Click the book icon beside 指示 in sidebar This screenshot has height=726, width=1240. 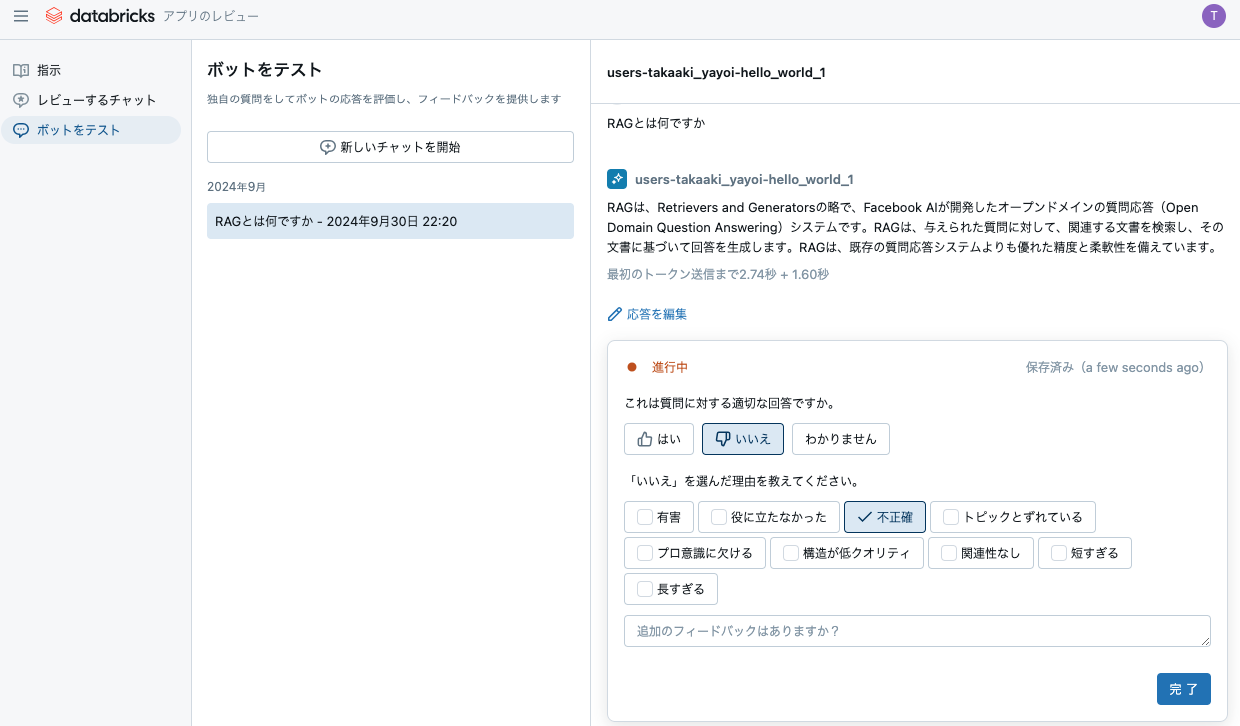pyautogui.click(x=21, y=70)
